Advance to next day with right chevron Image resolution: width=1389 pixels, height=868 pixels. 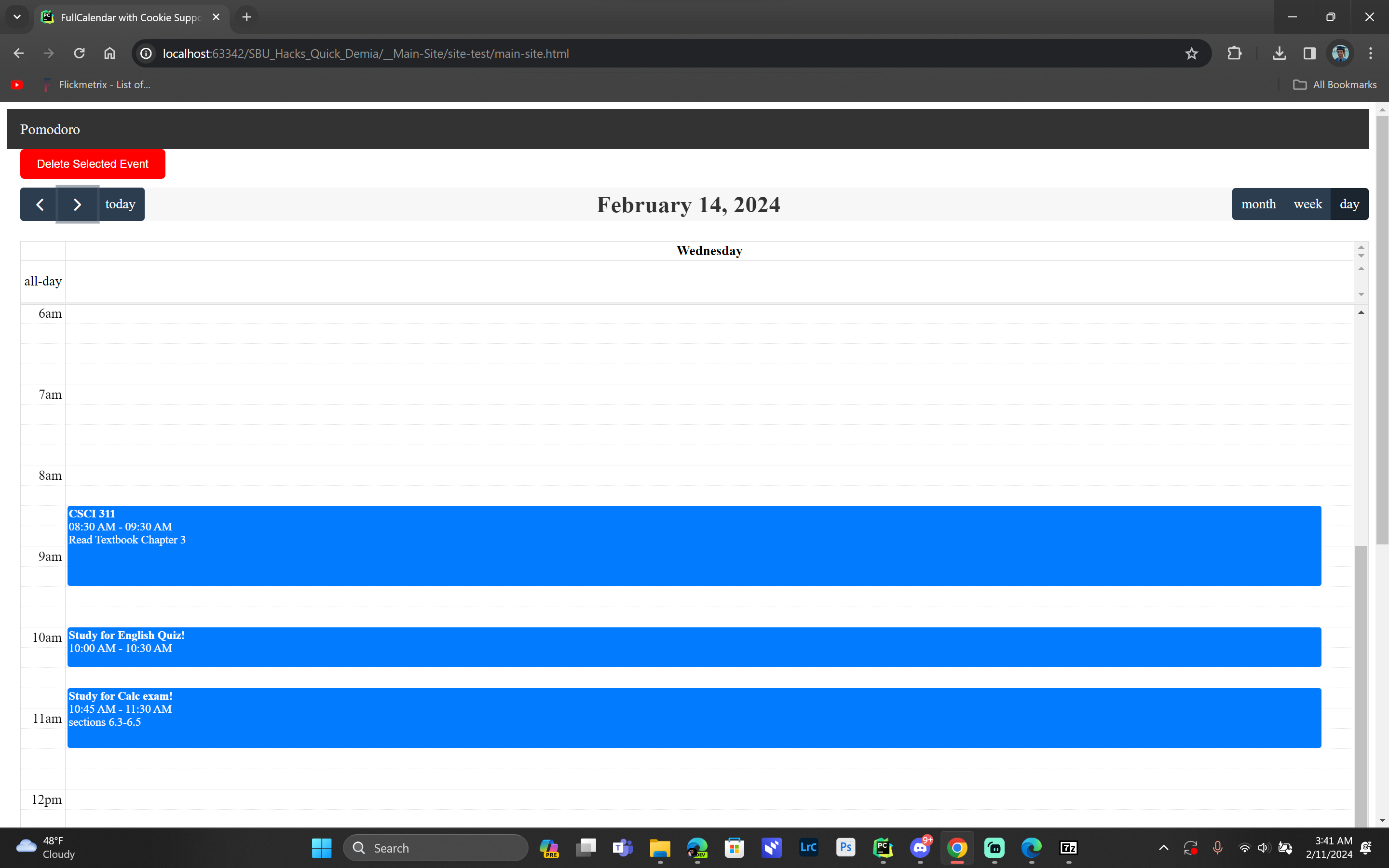click(x=78, y=204)
